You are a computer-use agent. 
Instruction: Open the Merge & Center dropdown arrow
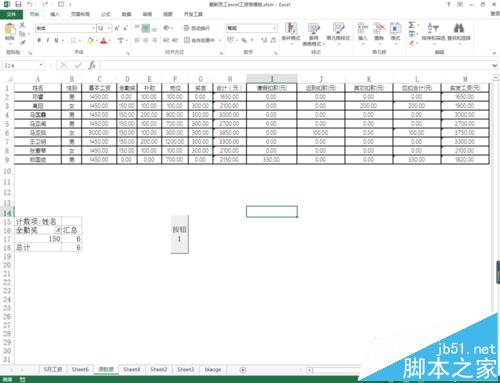point(220,40)
